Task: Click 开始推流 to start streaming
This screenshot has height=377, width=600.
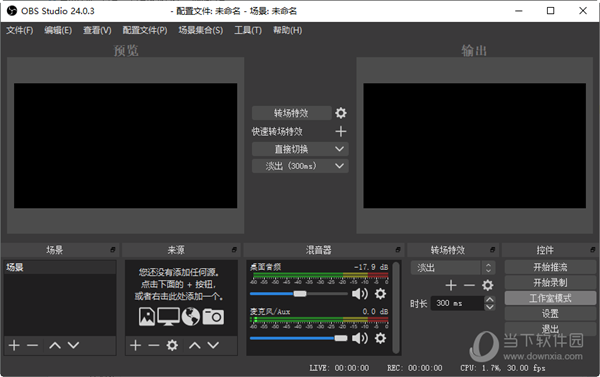Action: [x=550, y=267]
